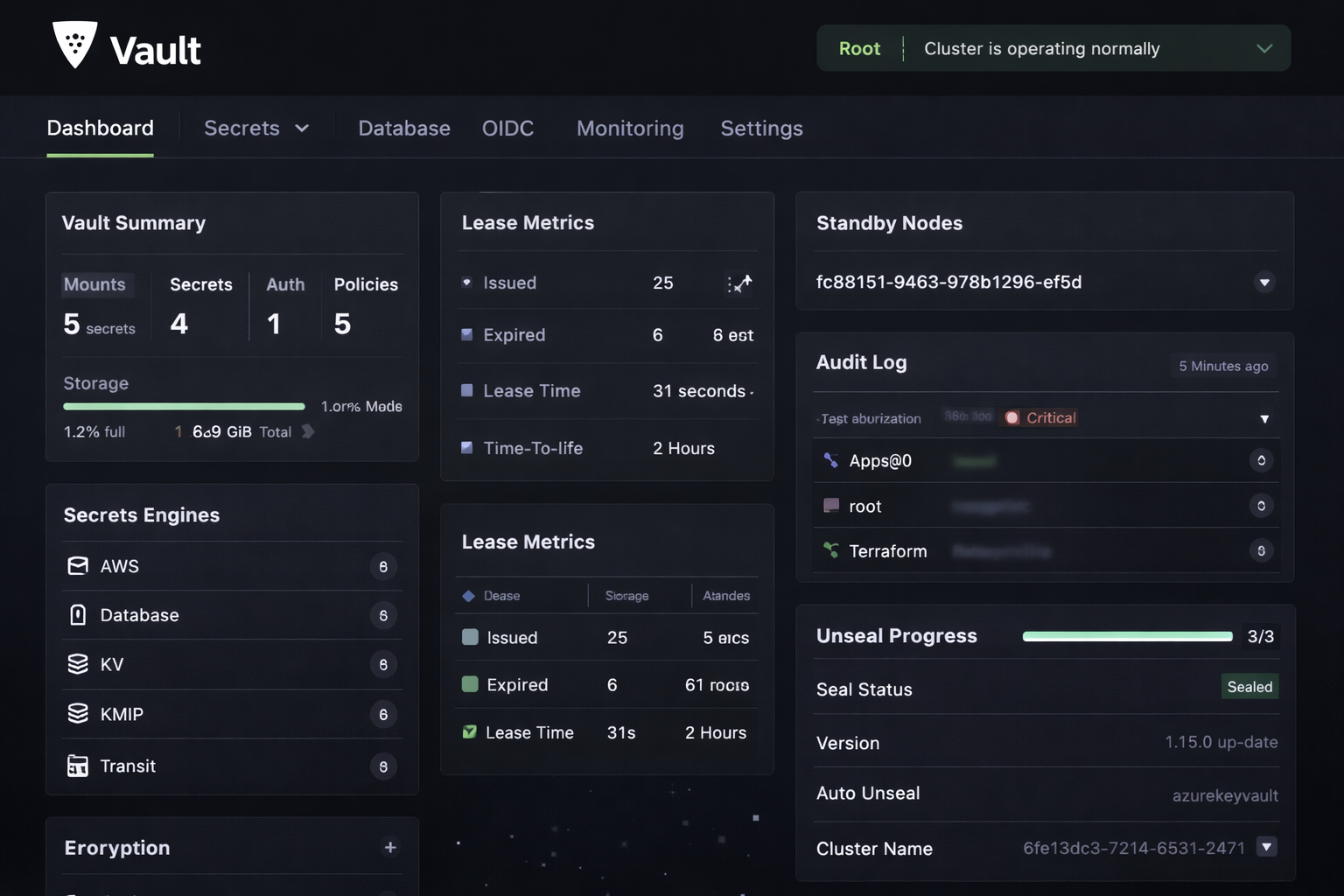1344x896 pixels.
Task: Click the KV stack icon
Action: tap(78, 664)
